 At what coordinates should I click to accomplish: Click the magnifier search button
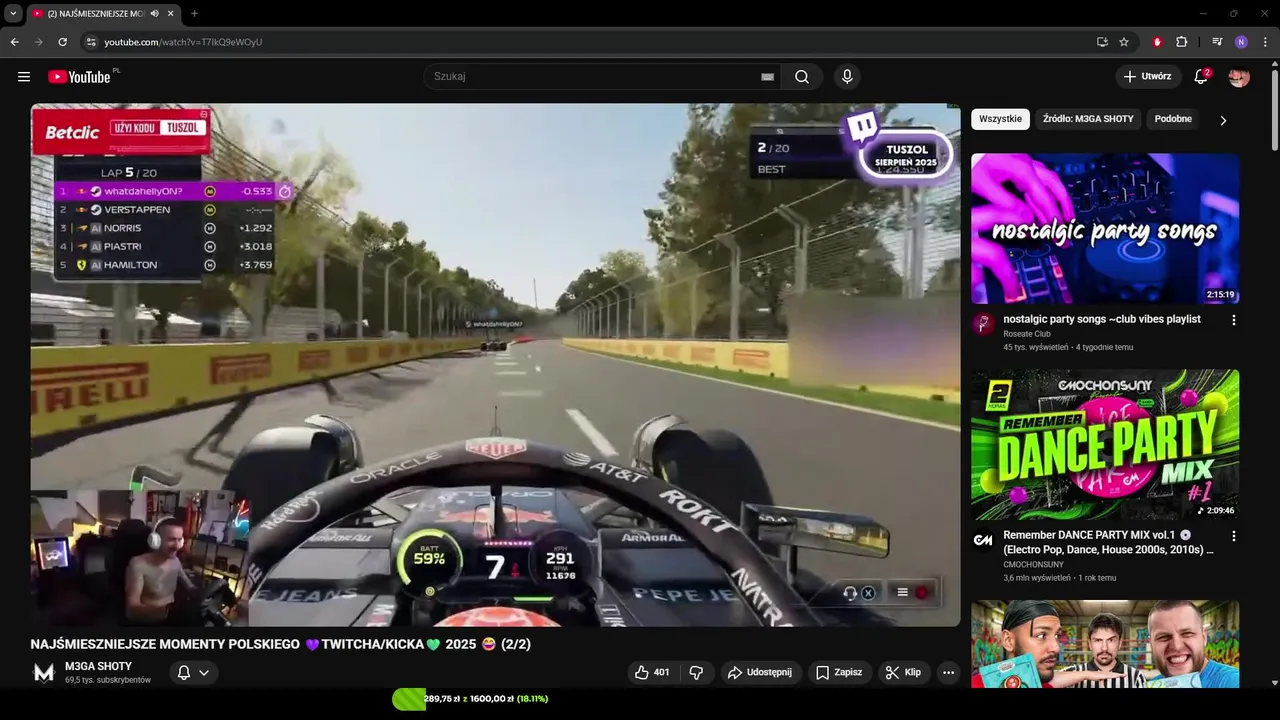[x=802, y=77]
